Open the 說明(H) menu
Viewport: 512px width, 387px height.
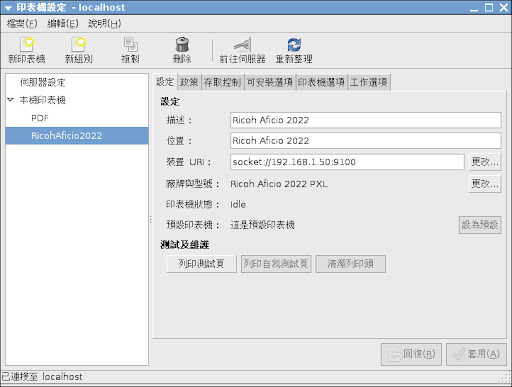pos(104,24)
